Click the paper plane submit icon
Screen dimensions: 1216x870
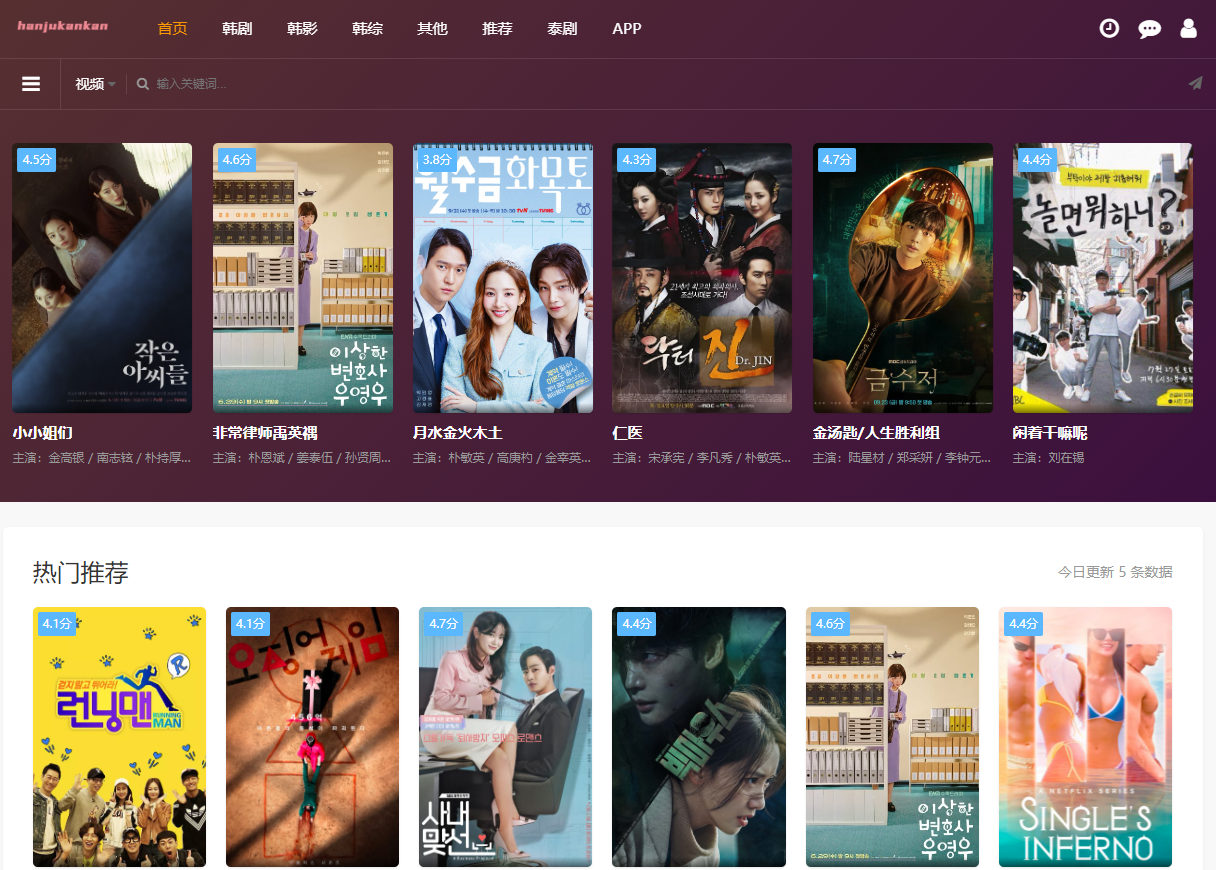coord(1195,84)
